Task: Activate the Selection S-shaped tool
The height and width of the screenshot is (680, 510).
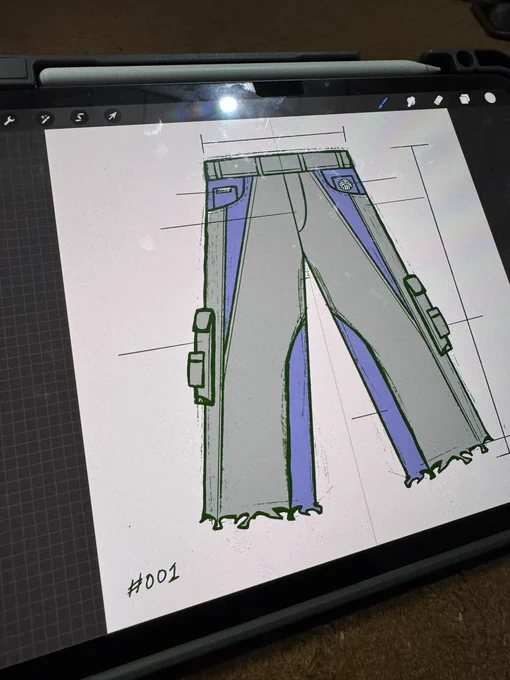Action: coord(79,117)
